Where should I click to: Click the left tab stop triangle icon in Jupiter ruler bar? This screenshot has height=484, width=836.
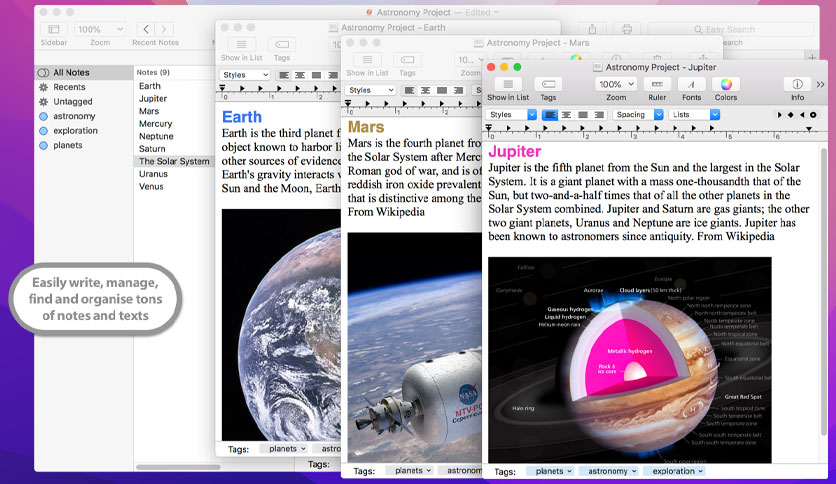click(x=779, y=115)
